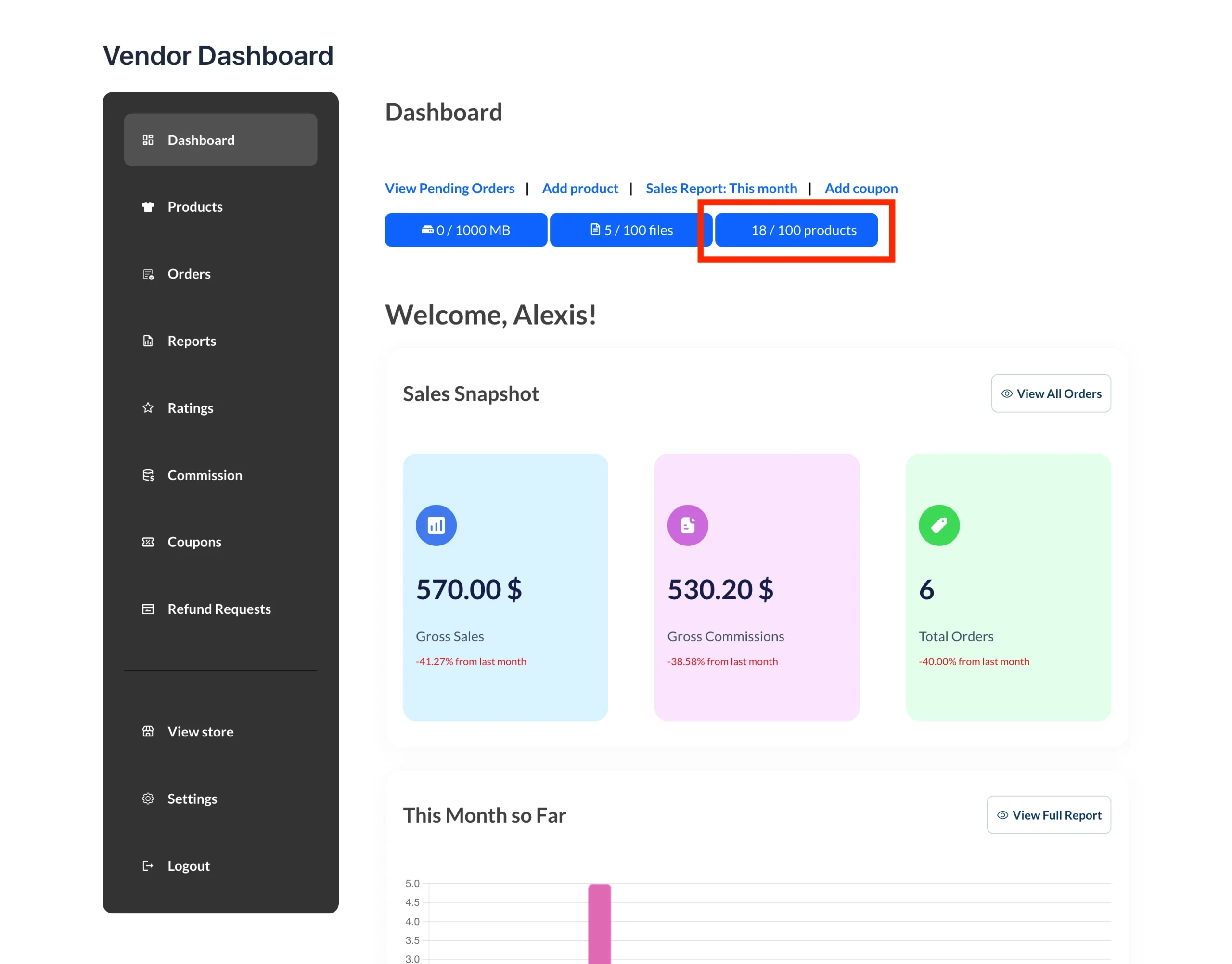
Task: Go to Products in sidebar
Action: tap(220, 206)
